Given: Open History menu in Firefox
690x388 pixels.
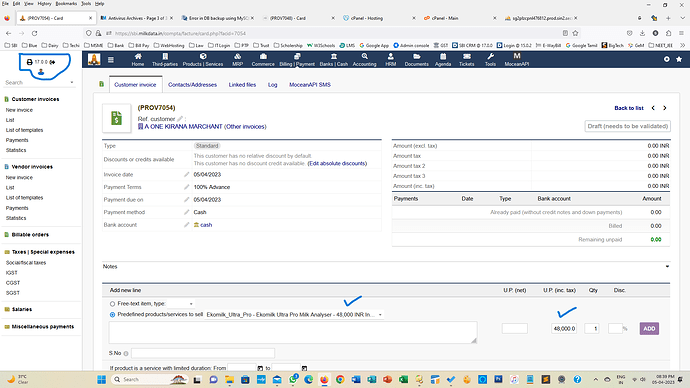Looking at the screenshot, I should (44, 4).
